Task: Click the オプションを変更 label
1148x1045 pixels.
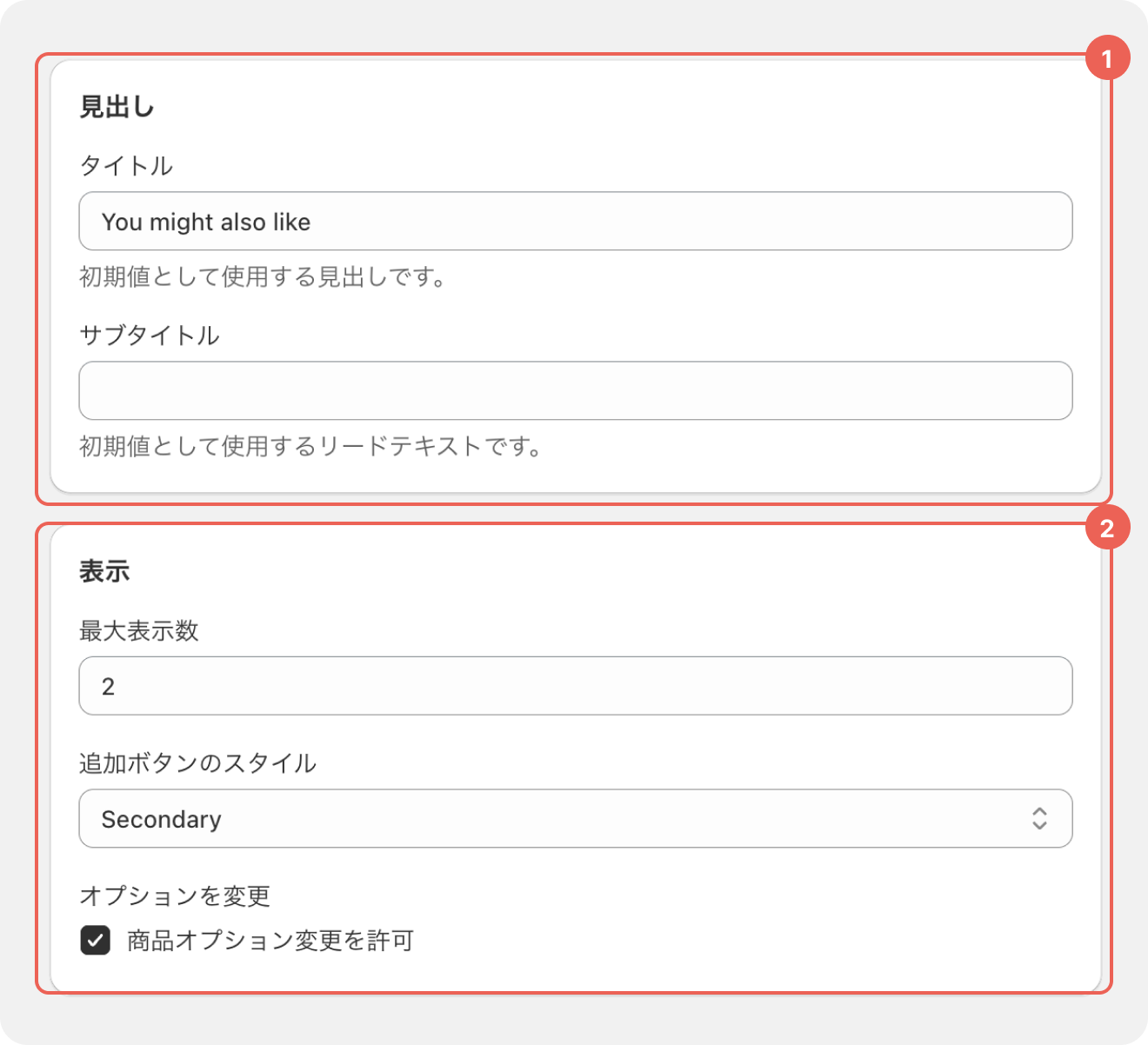Action: [x=175, y=895]
